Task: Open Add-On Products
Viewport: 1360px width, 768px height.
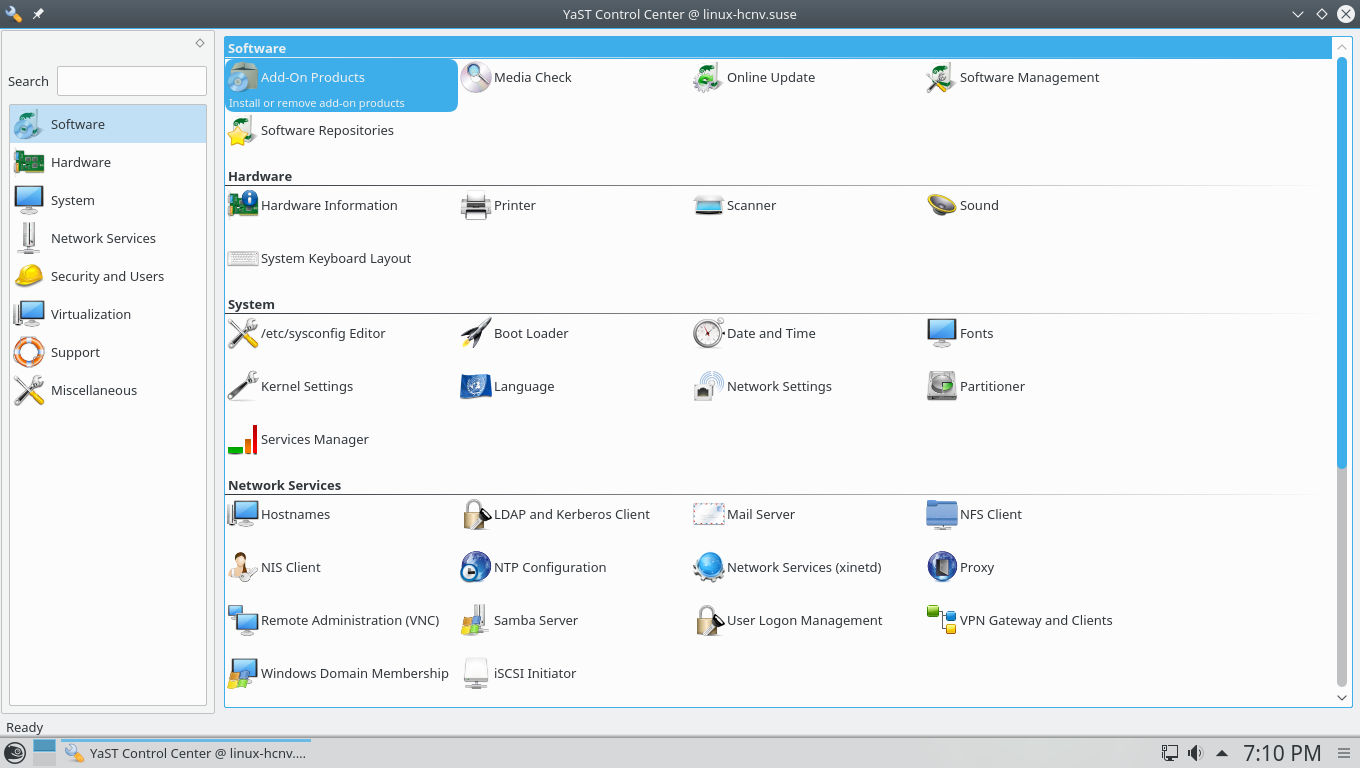Action: click(341, 85)
